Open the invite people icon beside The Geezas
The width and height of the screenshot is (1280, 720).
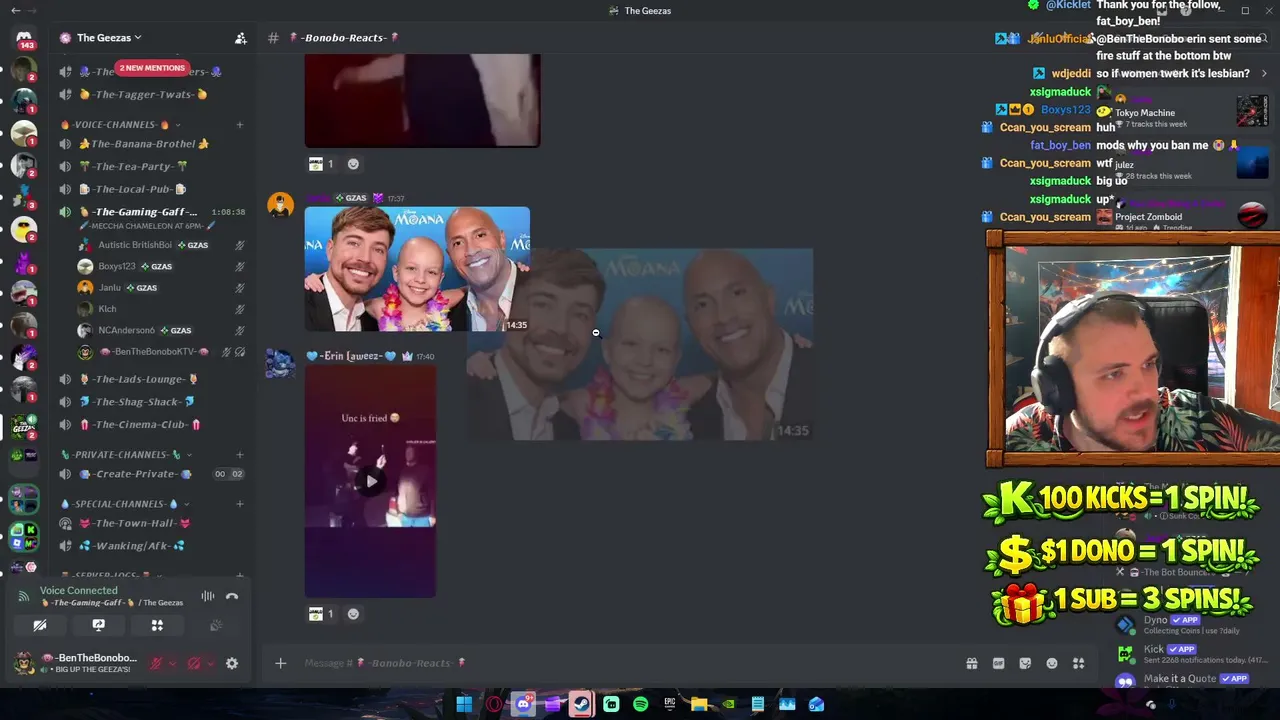click(x=241, y=38)
